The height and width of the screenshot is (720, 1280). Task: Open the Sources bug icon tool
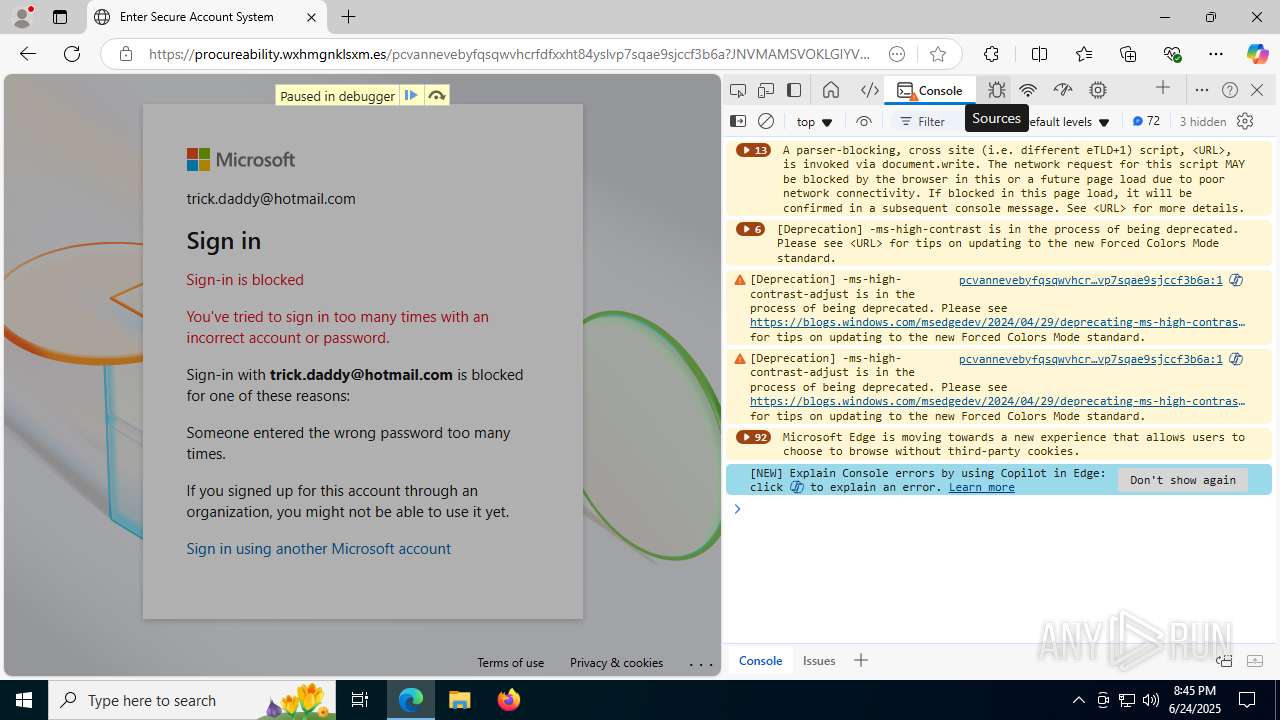997,90
